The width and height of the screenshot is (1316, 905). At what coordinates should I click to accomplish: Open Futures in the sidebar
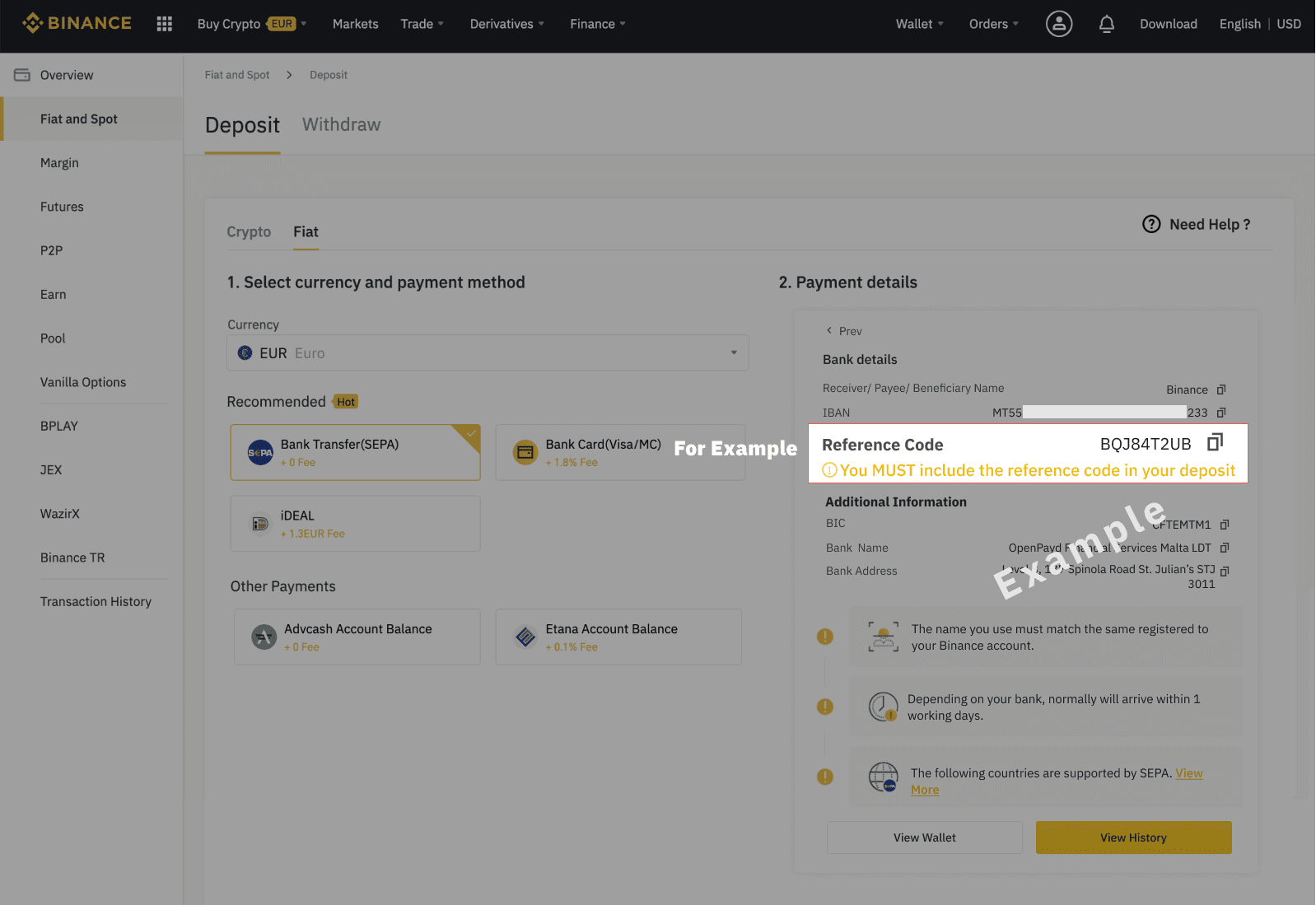pos(62,207)
